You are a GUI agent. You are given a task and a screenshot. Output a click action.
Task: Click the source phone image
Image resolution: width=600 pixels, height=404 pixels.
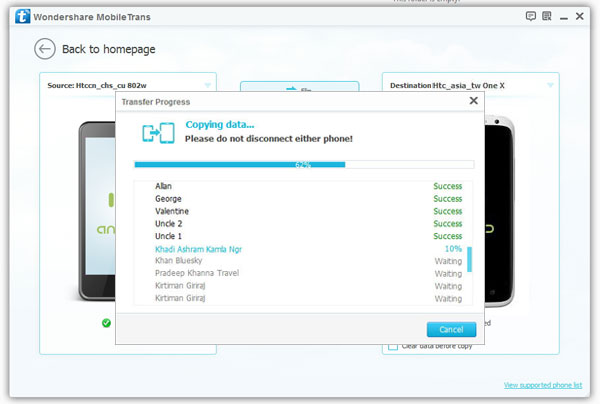tap(97, 211)
